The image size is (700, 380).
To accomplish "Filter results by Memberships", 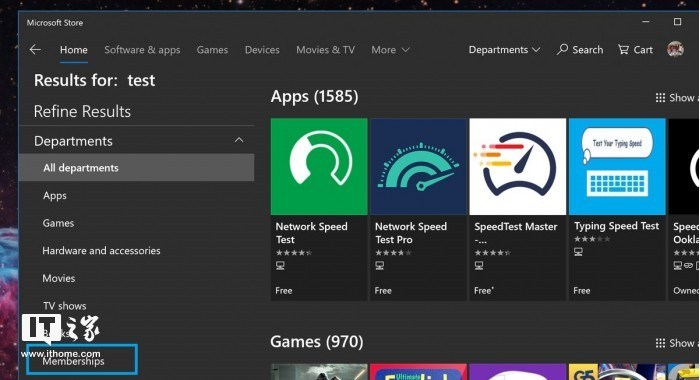I will (x=73, y=361).
